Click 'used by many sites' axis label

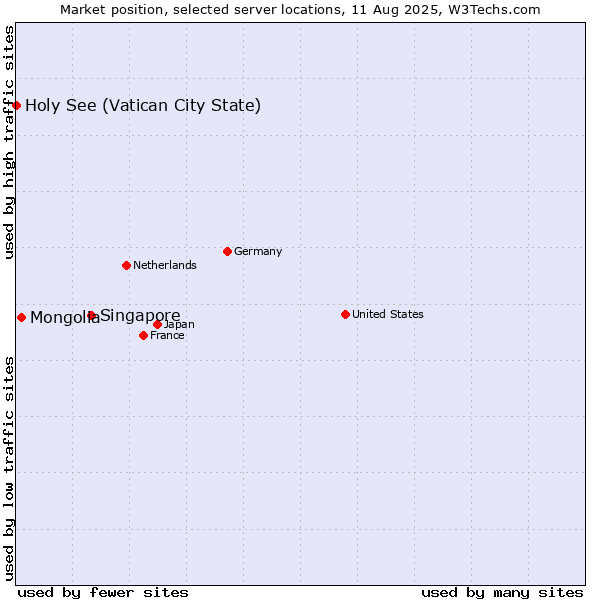502,593
